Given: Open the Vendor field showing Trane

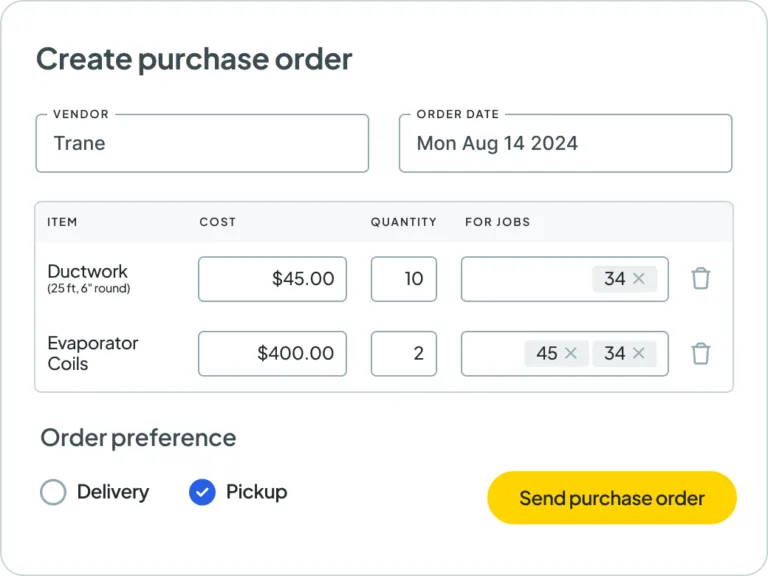Looking at the screenshot, I should pyautogui.click(x=202, y=143).
